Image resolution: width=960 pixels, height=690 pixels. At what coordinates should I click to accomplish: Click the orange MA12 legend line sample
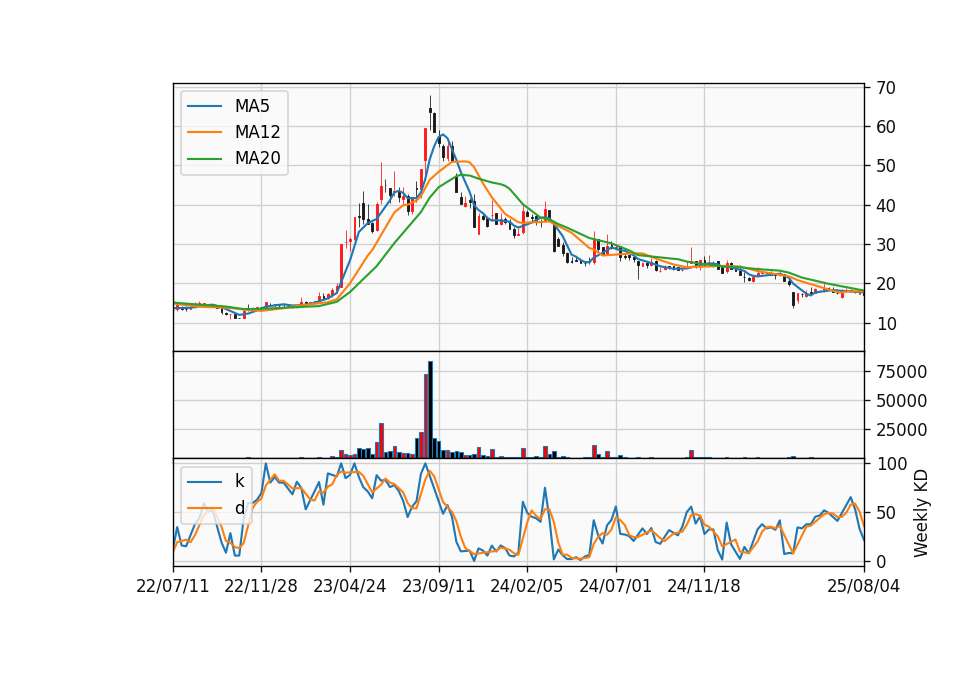point(204,132)
